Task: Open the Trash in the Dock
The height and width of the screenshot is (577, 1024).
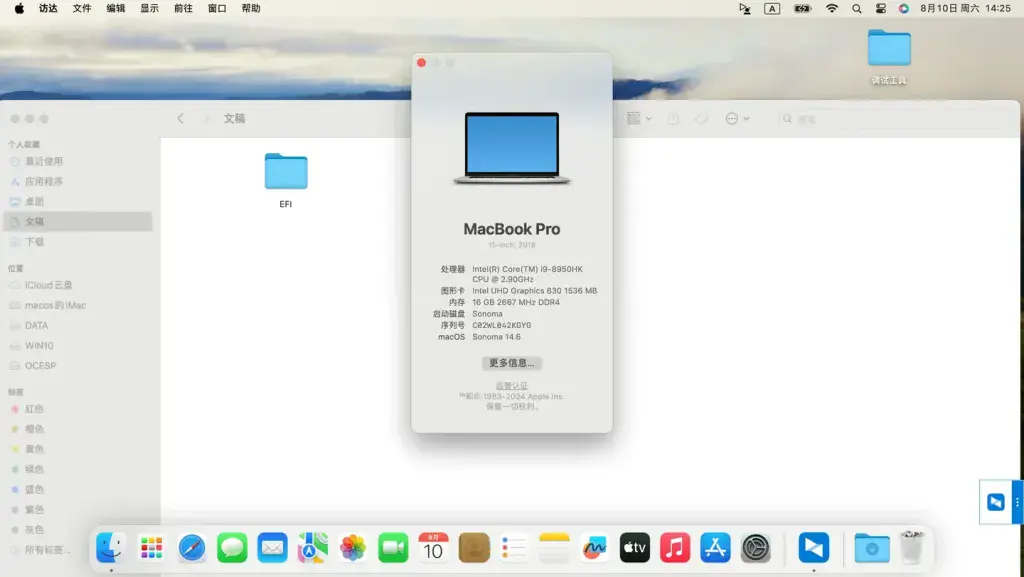Action: (912, 547)
